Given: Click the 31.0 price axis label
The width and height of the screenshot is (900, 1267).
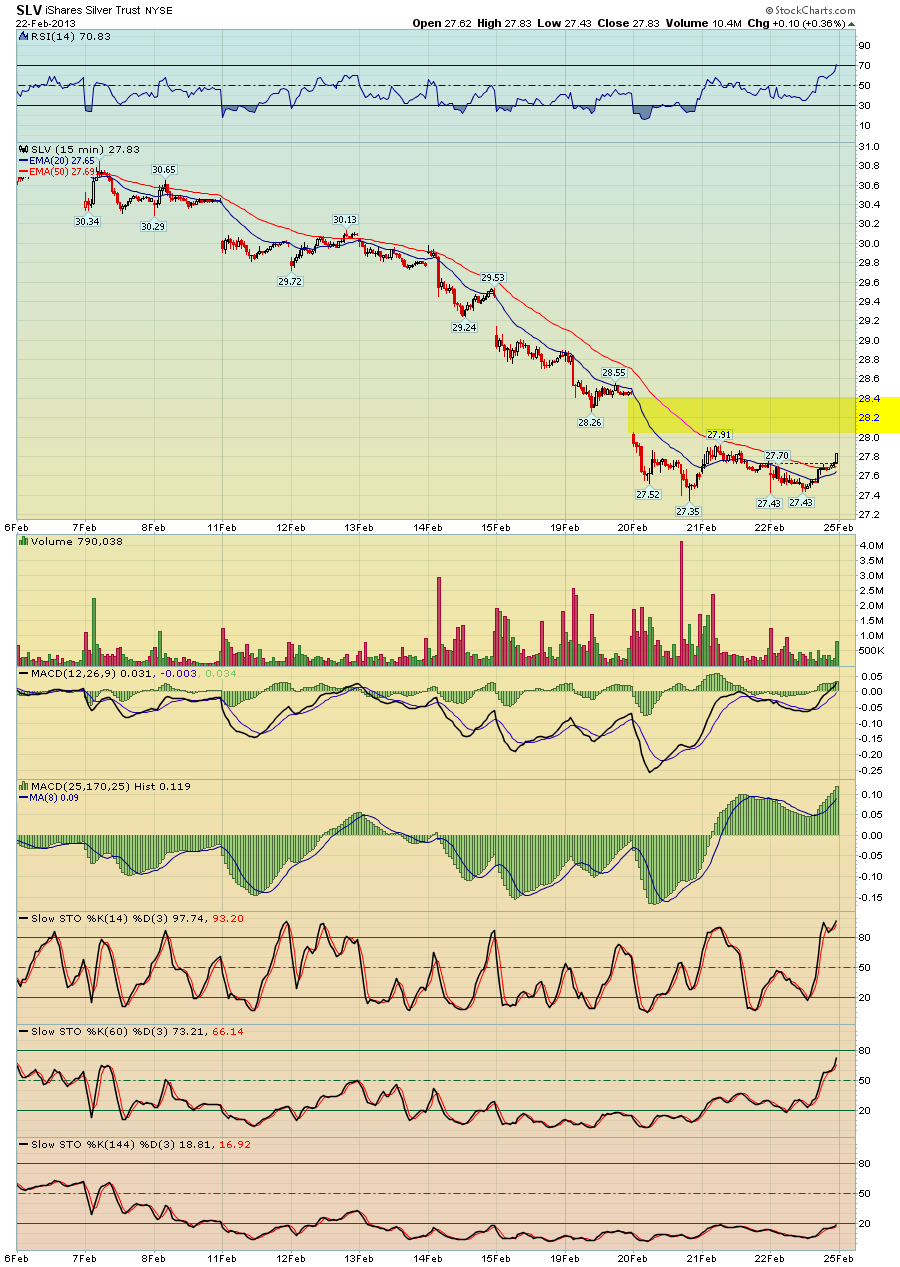Looking at the screenshot, I should [x=868, y=146].
